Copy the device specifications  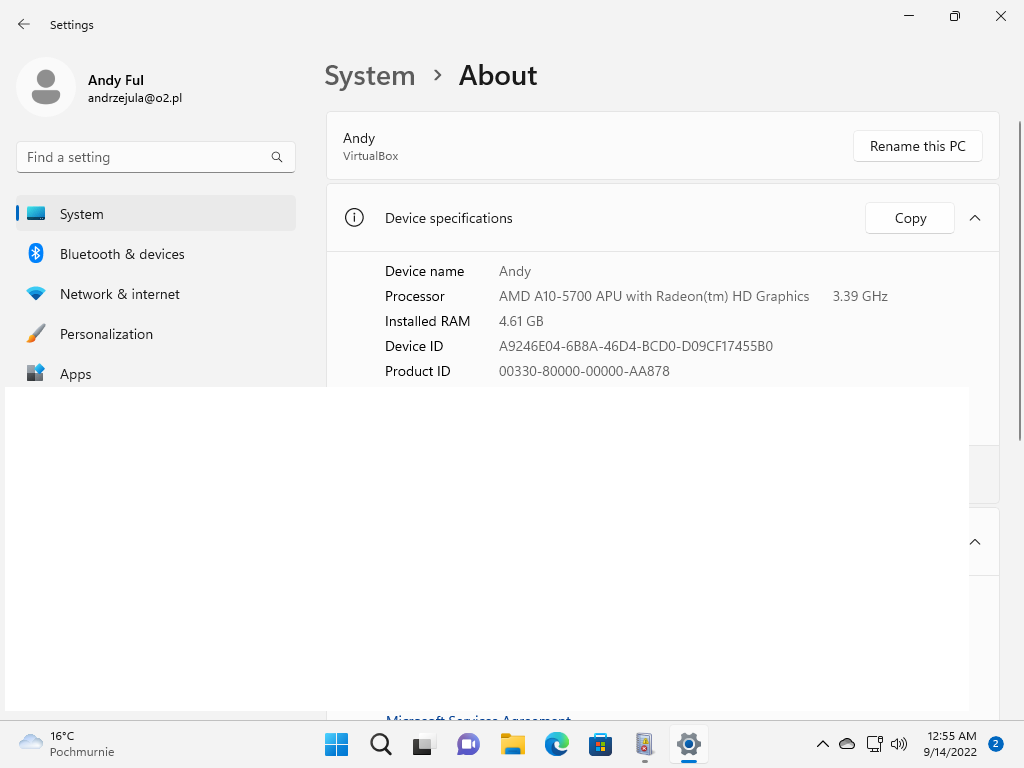(909, 218)
